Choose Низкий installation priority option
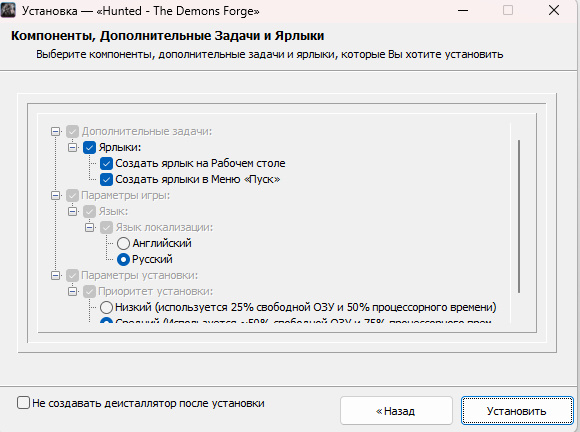The height and width of the screenshot is (432, 580). [x=106, y=307]
